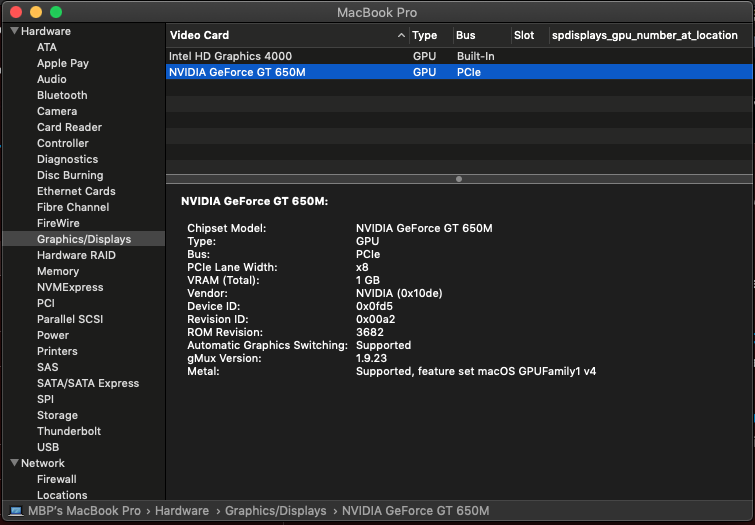
Task: Collapse the Network section triangle
Action: [14, 463]
